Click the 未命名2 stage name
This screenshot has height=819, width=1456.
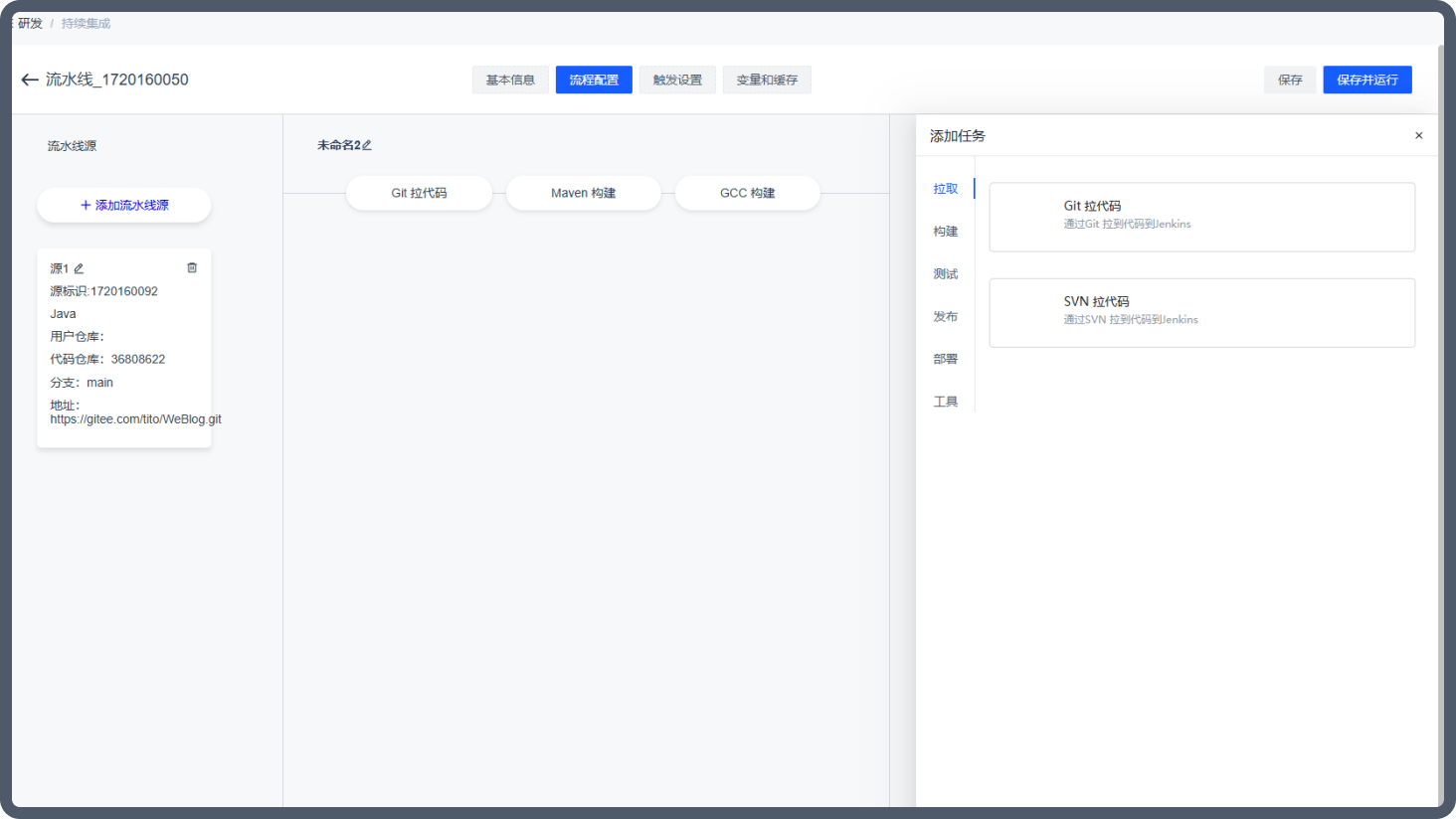(x=338, y=145)
